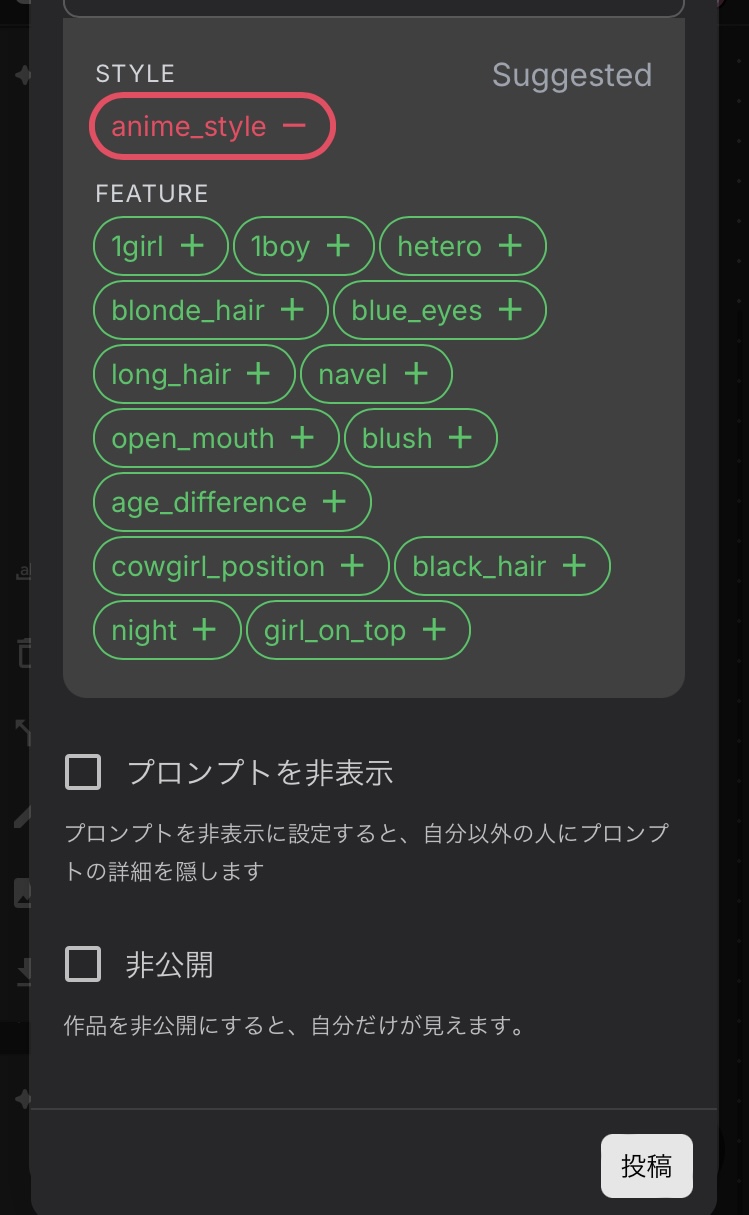Add the 1boy feature tag

pos(338,246)
